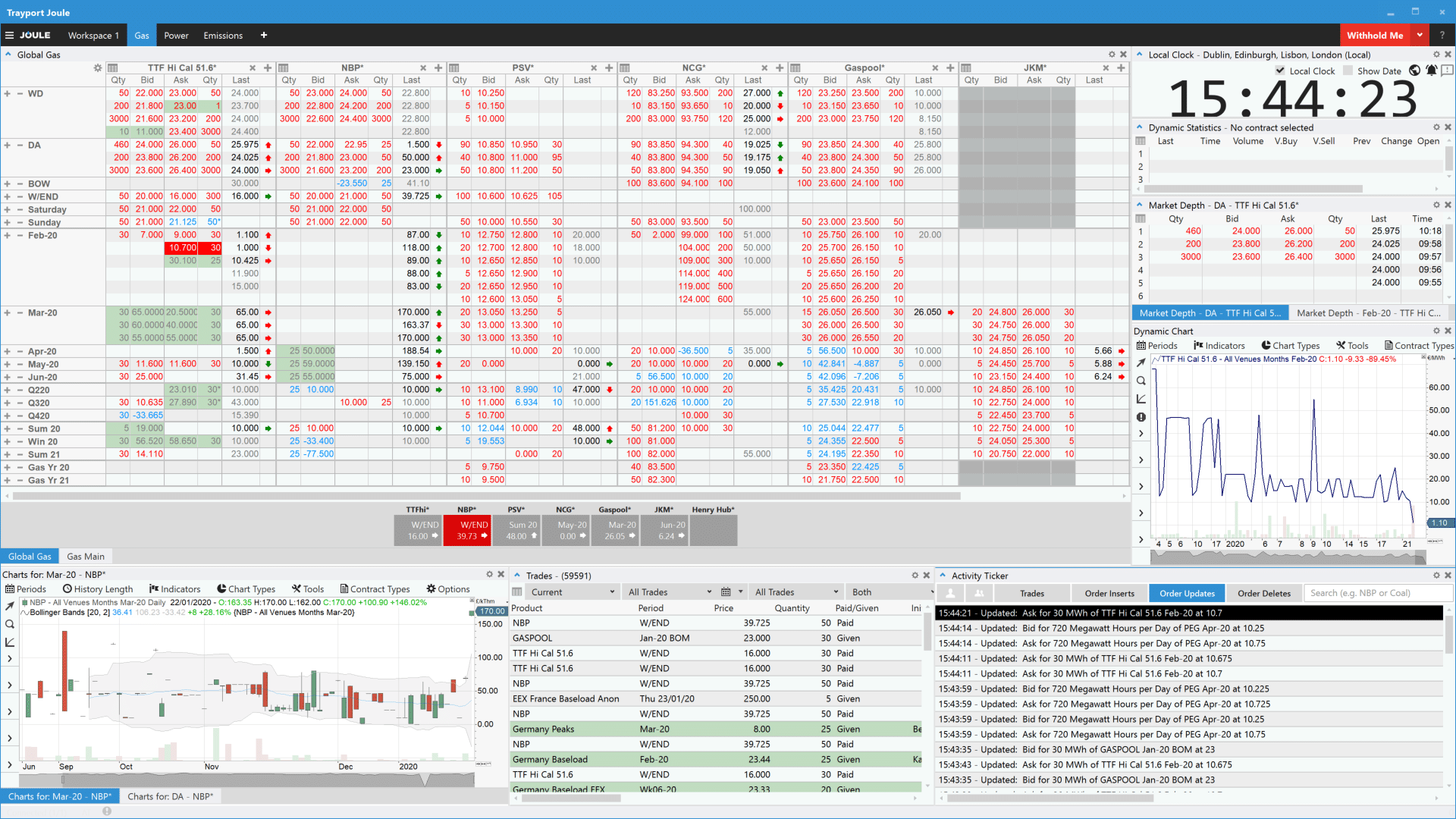Click the world time zone globe icon
The image size is (1456, 819).
(1414, 71)
